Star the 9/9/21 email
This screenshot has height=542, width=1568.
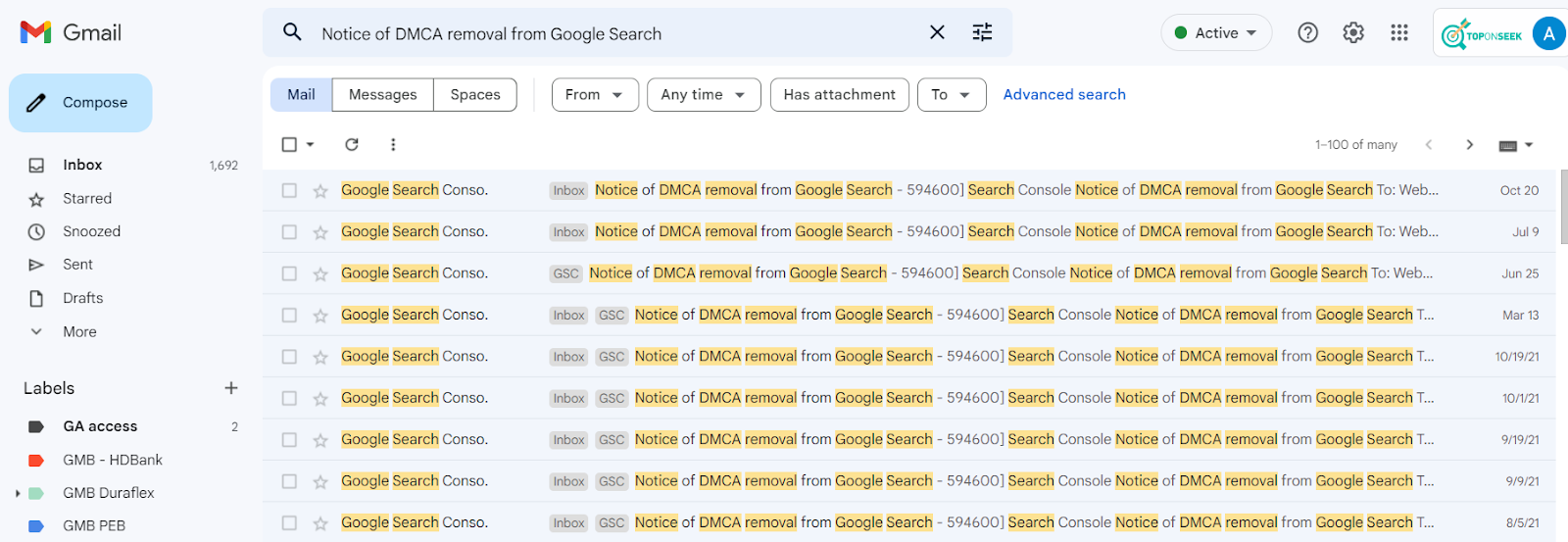pyautogui.click(x=320, y=482)
